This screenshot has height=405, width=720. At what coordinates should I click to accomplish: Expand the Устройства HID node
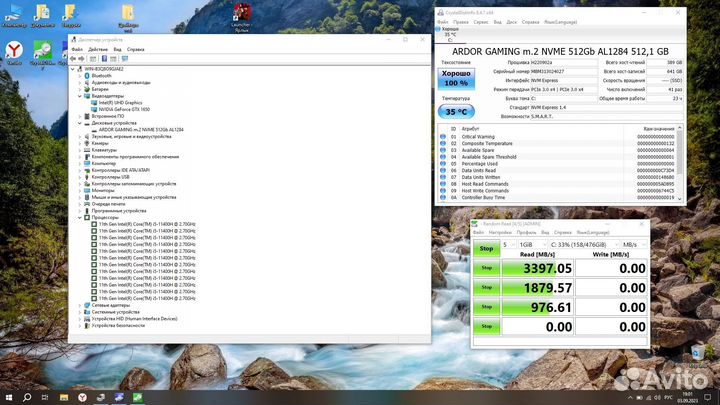(79, 319)
